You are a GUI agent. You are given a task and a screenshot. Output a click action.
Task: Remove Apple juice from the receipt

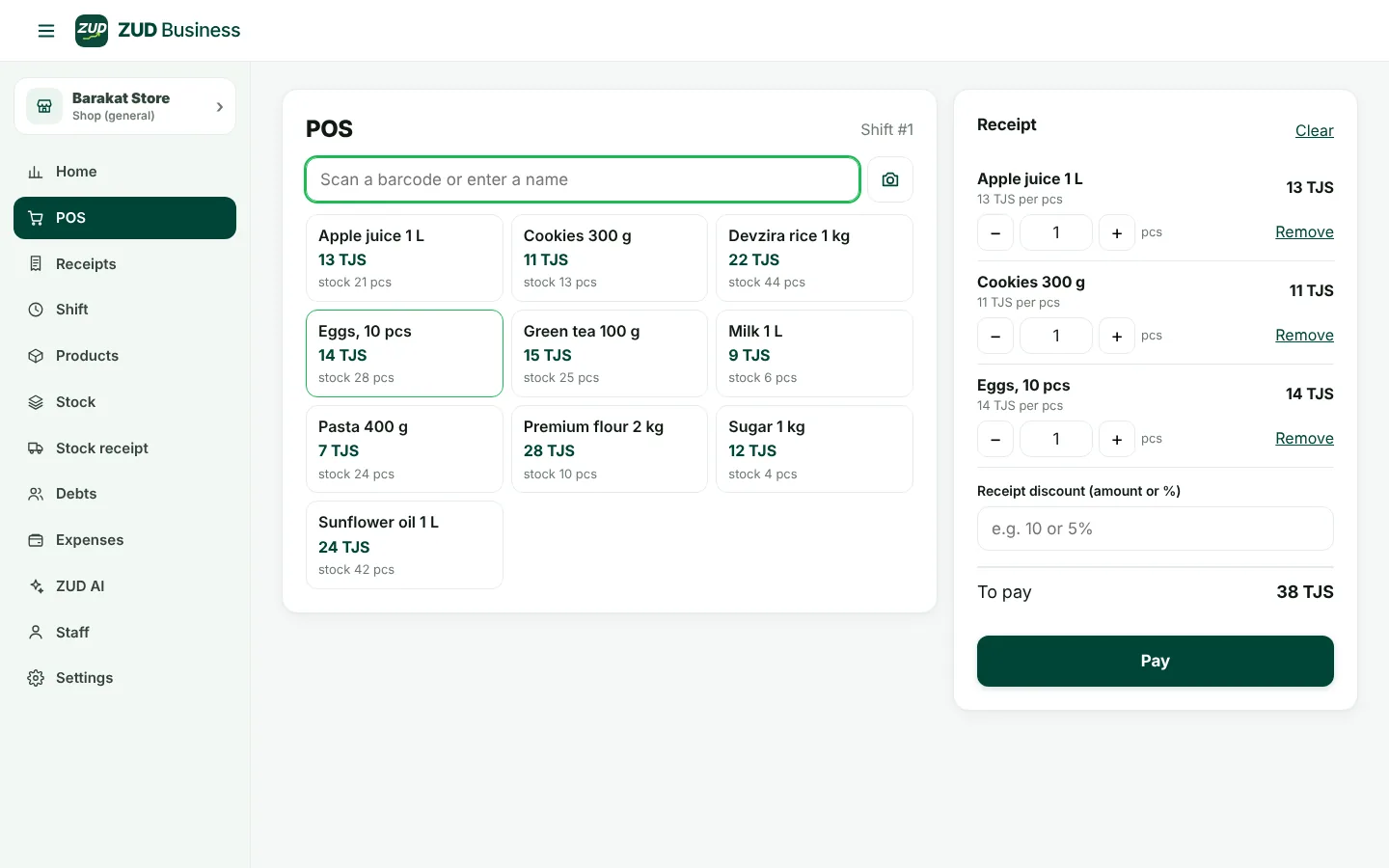(x=1304, y=232)
